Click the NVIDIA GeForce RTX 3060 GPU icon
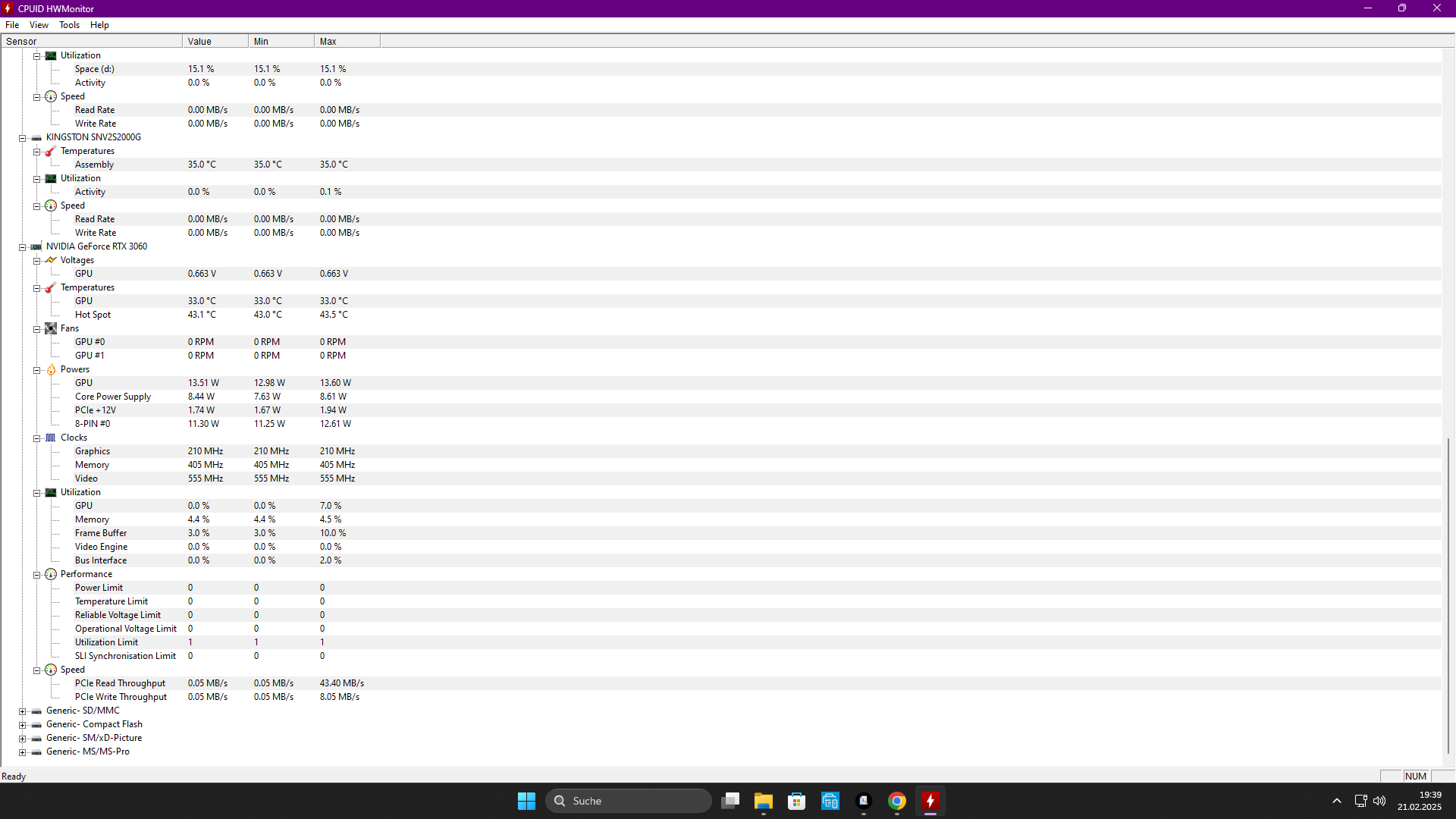 pyautogui.click(x=36, y=246)
